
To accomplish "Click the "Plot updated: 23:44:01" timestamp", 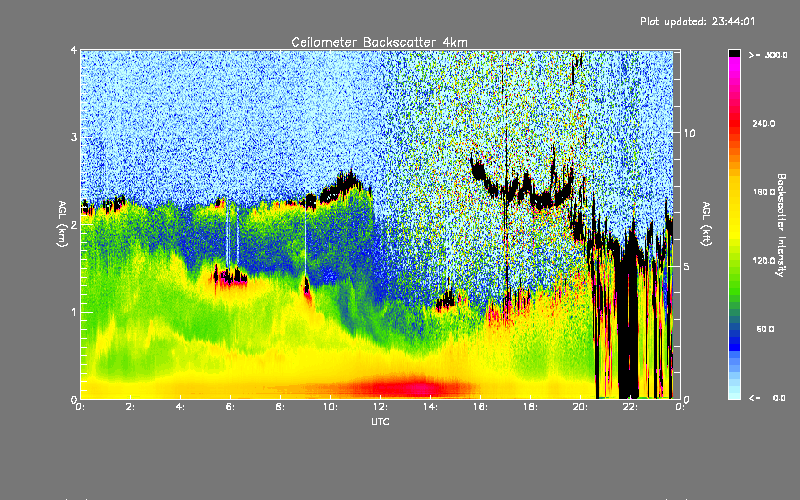I will (697, 21).
